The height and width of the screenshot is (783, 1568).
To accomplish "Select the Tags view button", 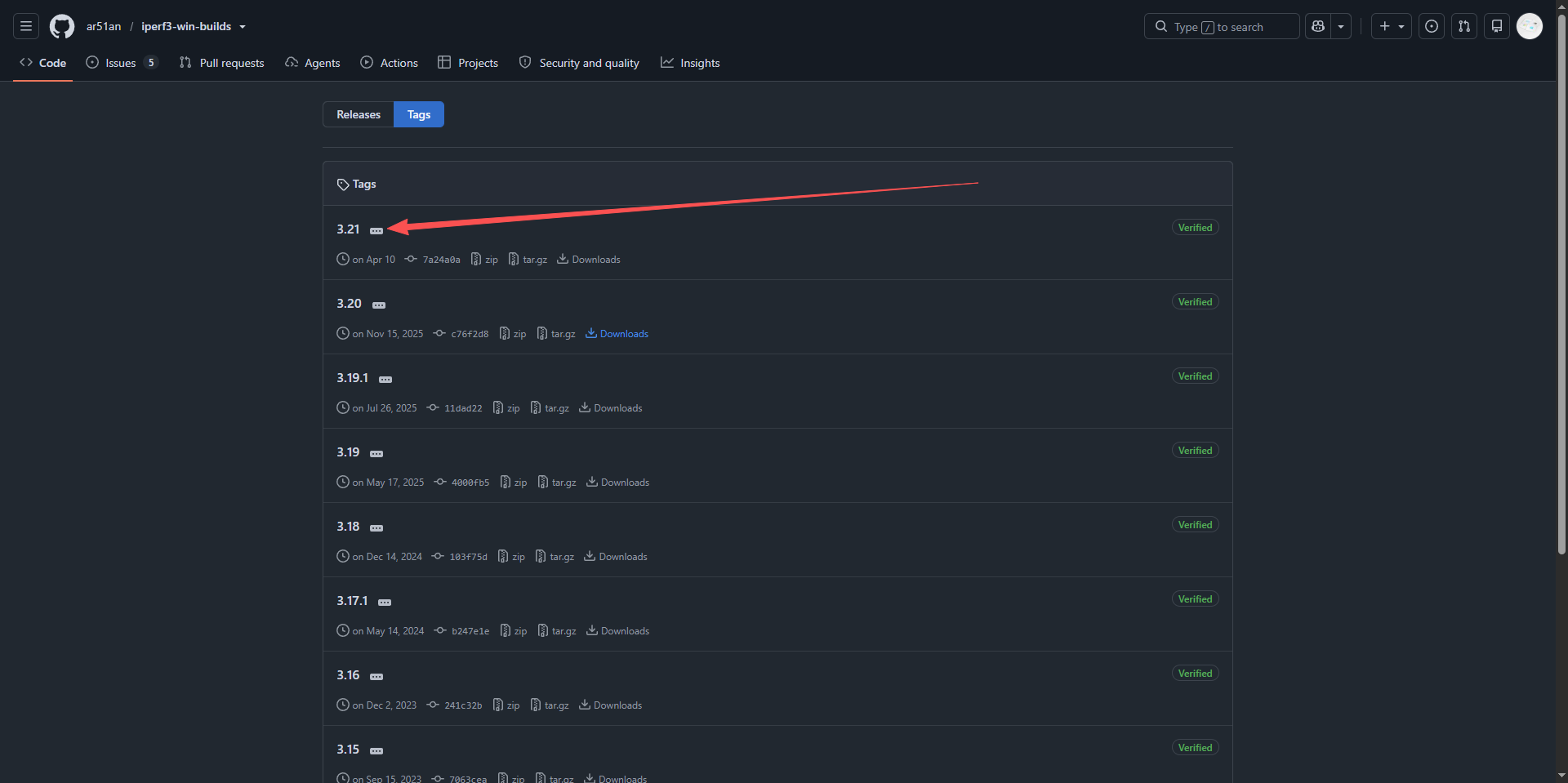I will pyautogui.click(x=419, y=114).
